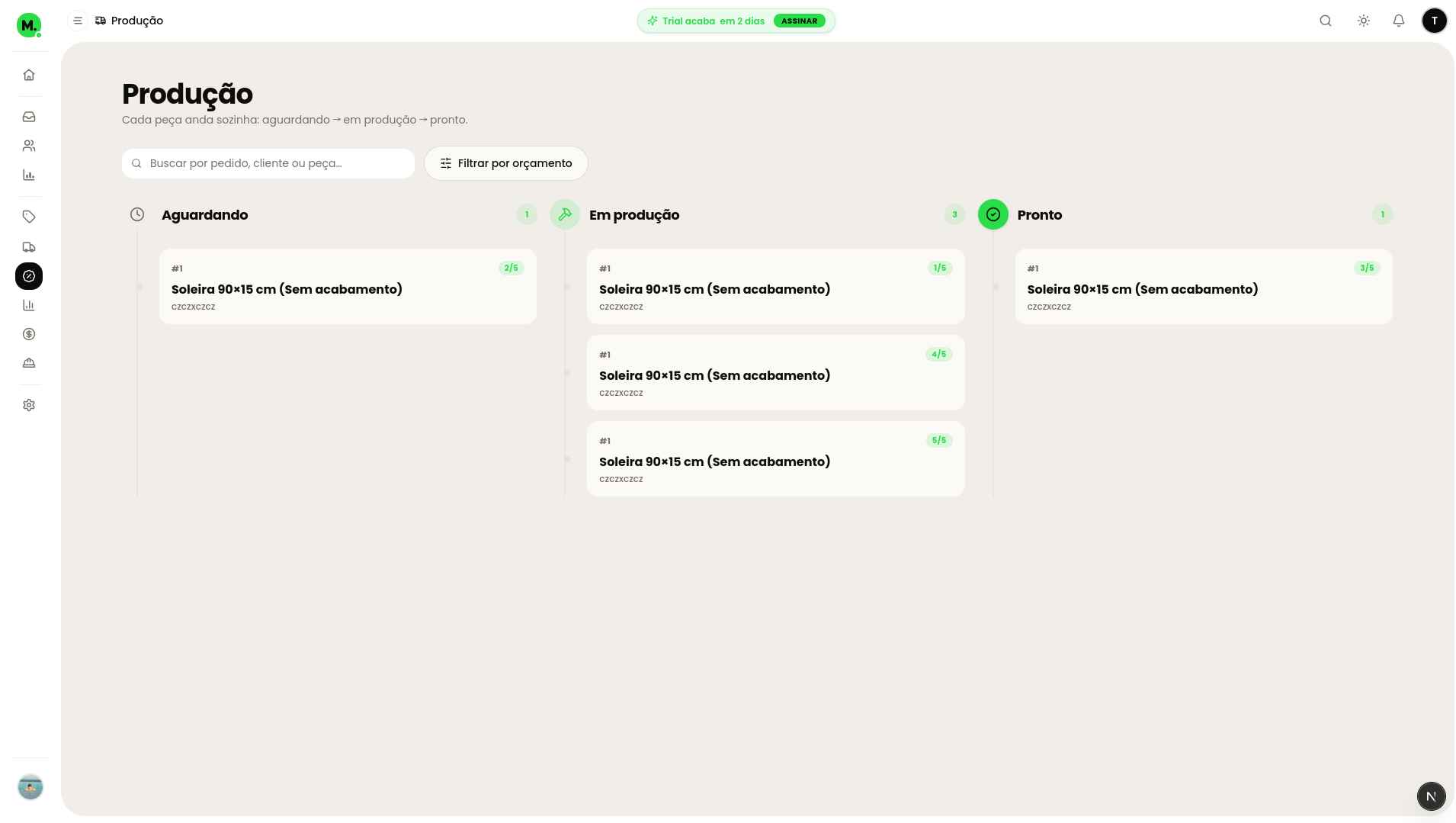The image size is (1456, 823).
Task: Open the hard hat icon in sidebar
Action: click(x=29, y=363)
